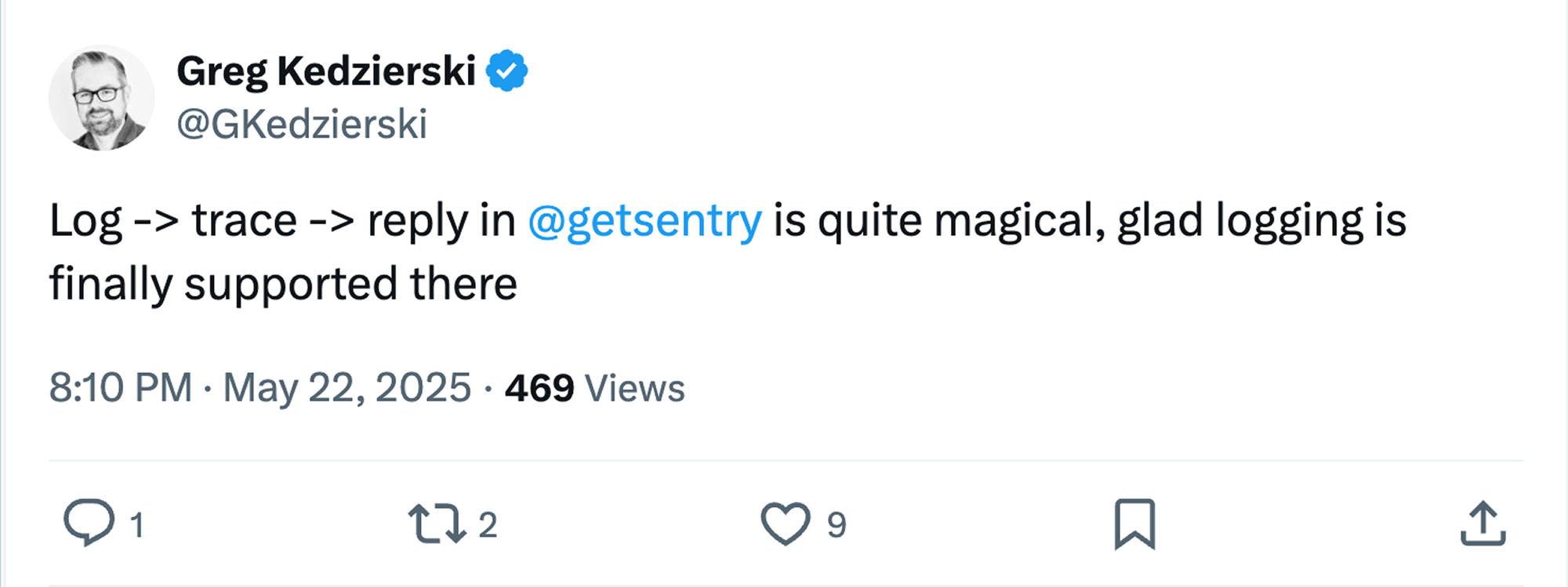Repost the tweet using retweet icon
Image resolution: width=1568 pixels, height=587 pixels.
437,524
